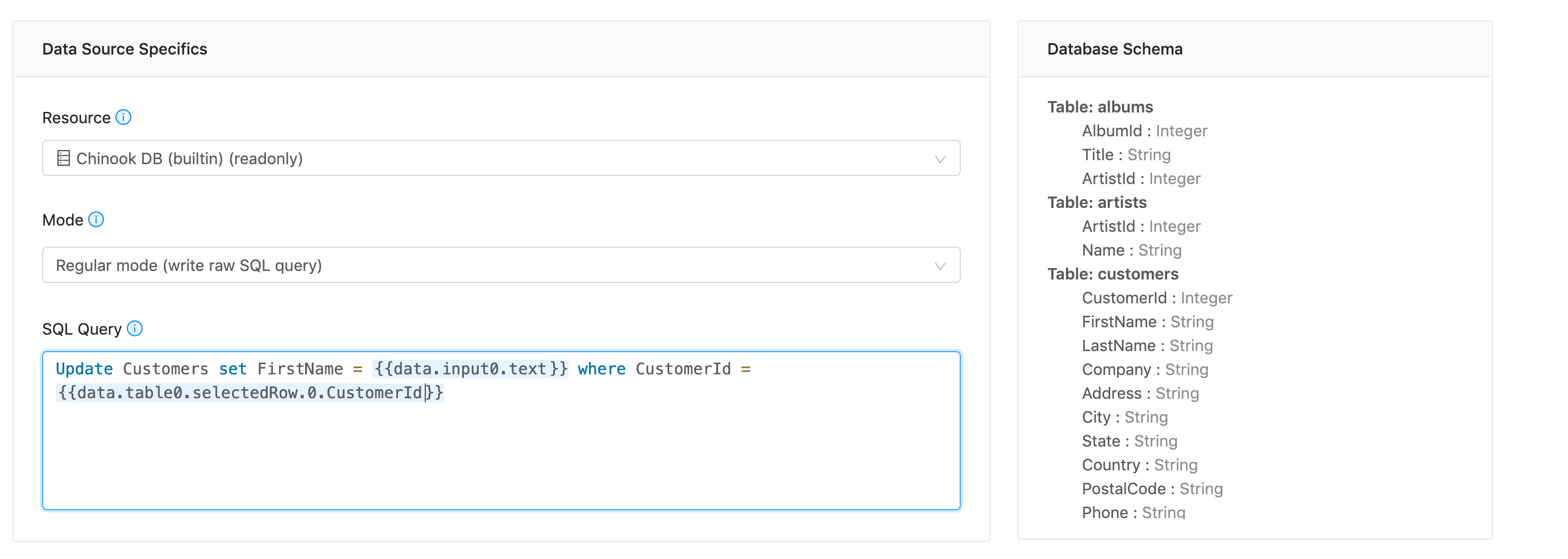Open the Mode dropdown Regular mode
Image resolution: width=1568 pixels, height=559 pixels.
pos(501,265)
